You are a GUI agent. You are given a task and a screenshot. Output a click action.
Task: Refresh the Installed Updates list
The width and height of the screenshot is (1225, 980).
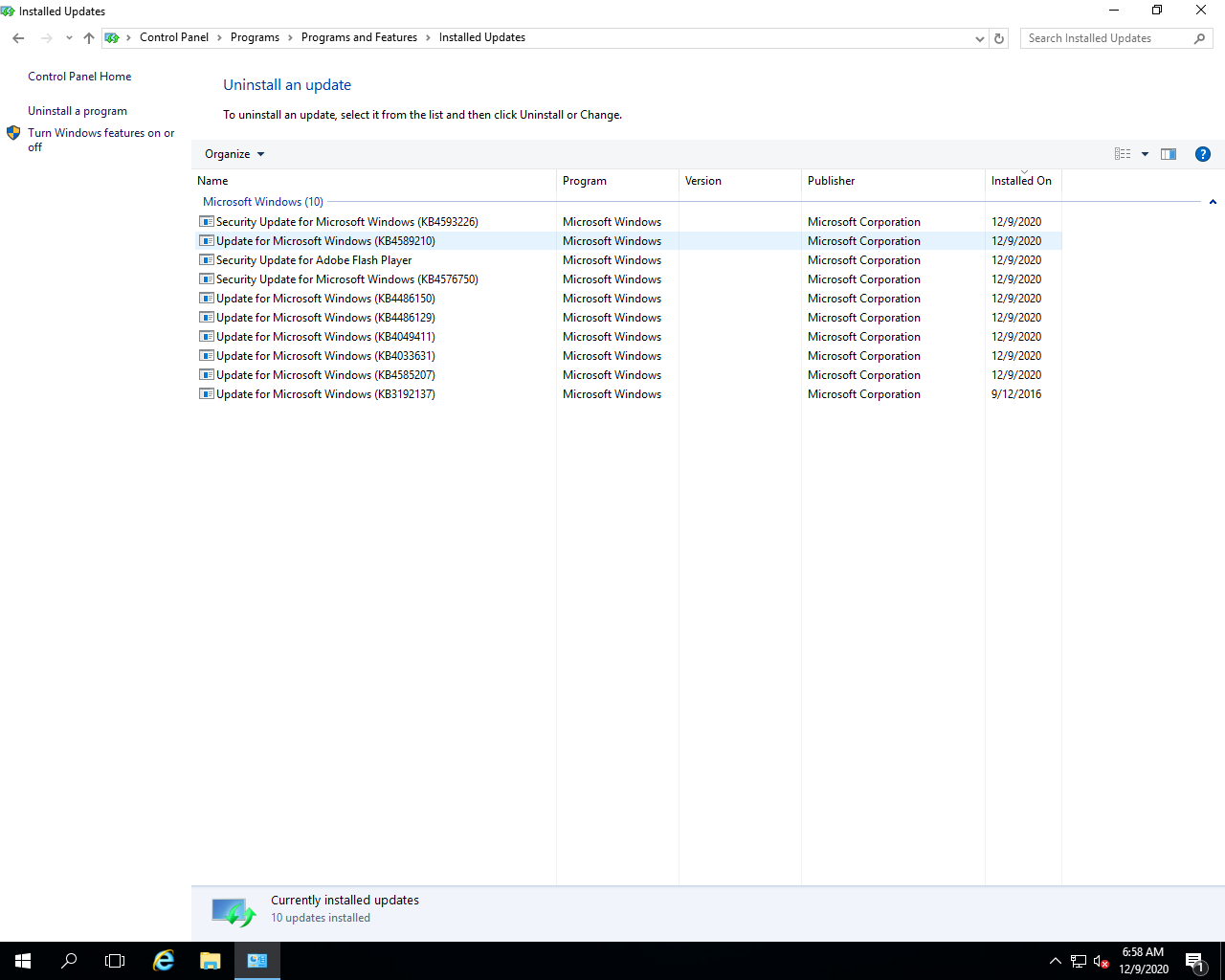[999, 39]
